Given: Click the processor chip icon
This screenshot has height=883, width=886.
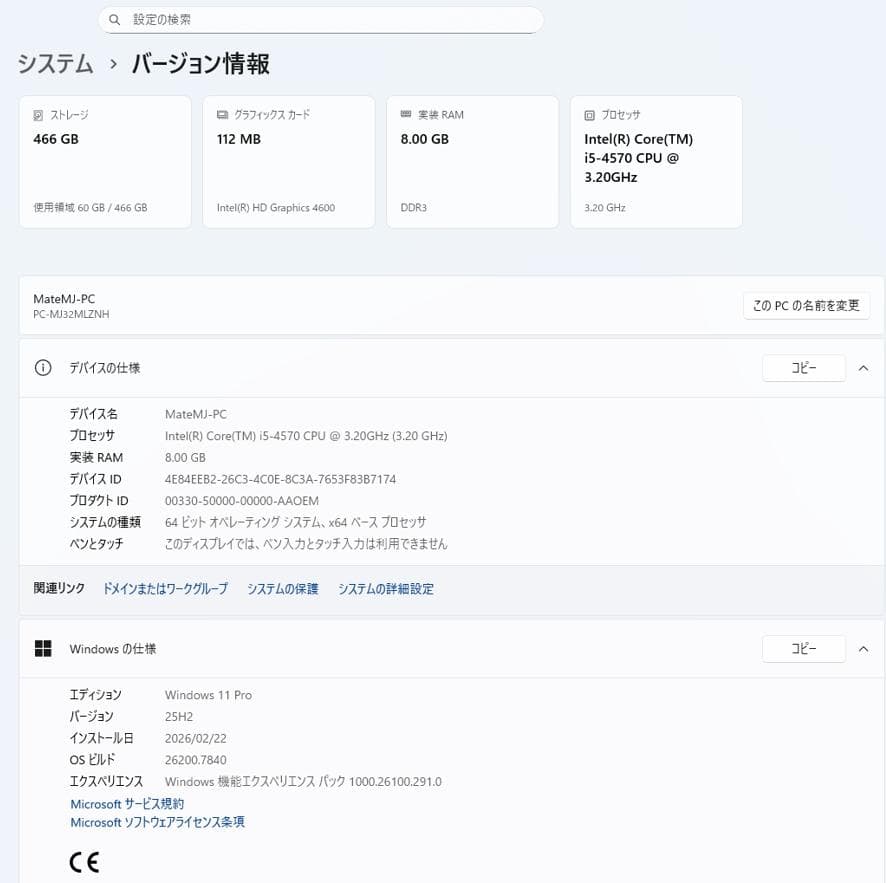Looking at the screenshot, I should [589, 115].
